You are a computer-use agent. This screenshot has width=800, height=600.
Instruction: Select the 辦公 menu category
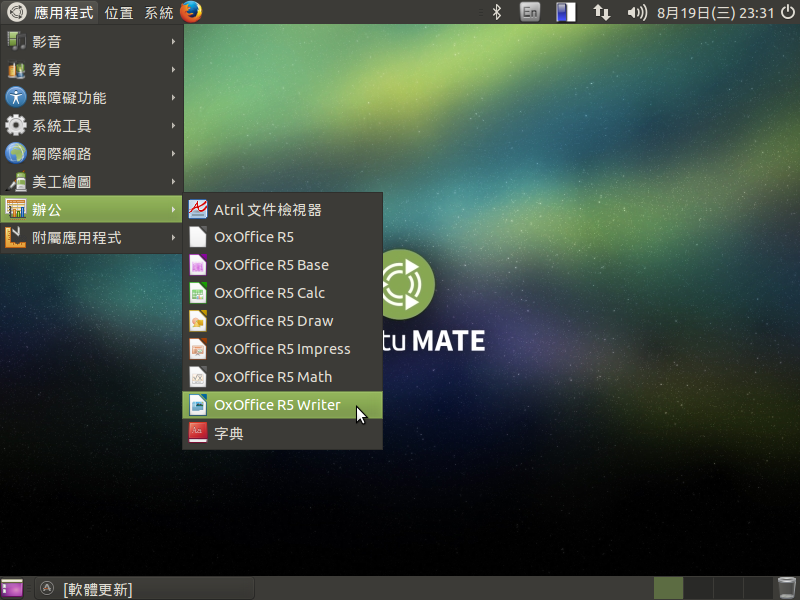(91, 209)
